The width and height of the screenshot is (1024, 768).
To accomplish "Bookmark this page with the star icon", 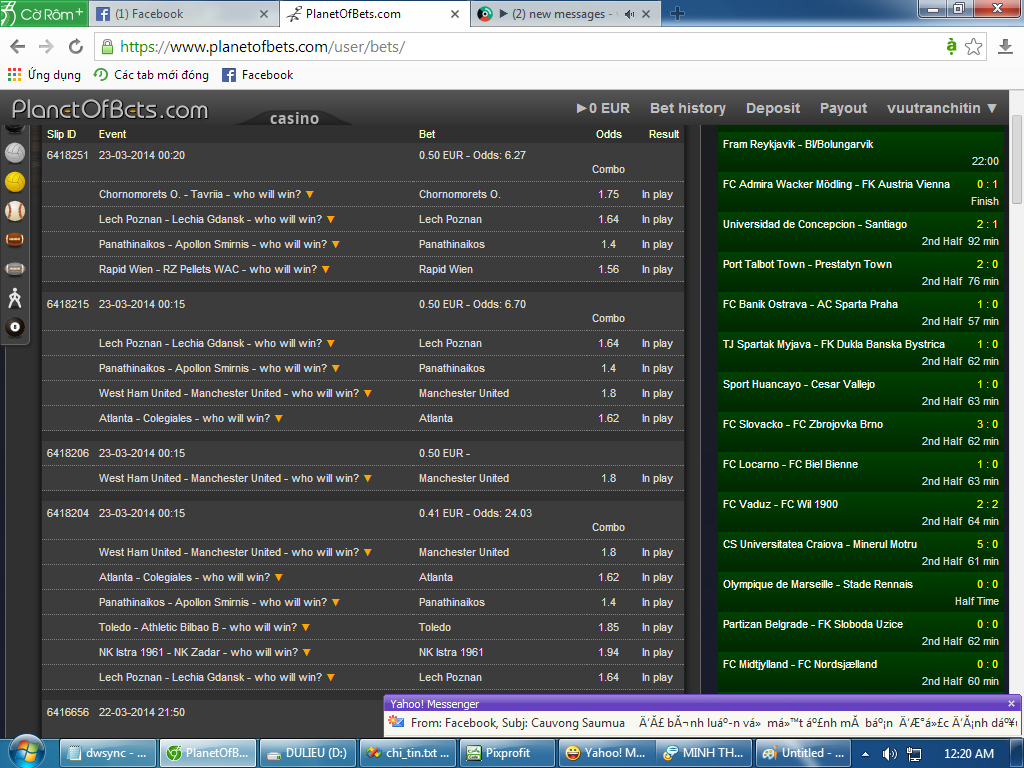I will (x=974, y=46).
